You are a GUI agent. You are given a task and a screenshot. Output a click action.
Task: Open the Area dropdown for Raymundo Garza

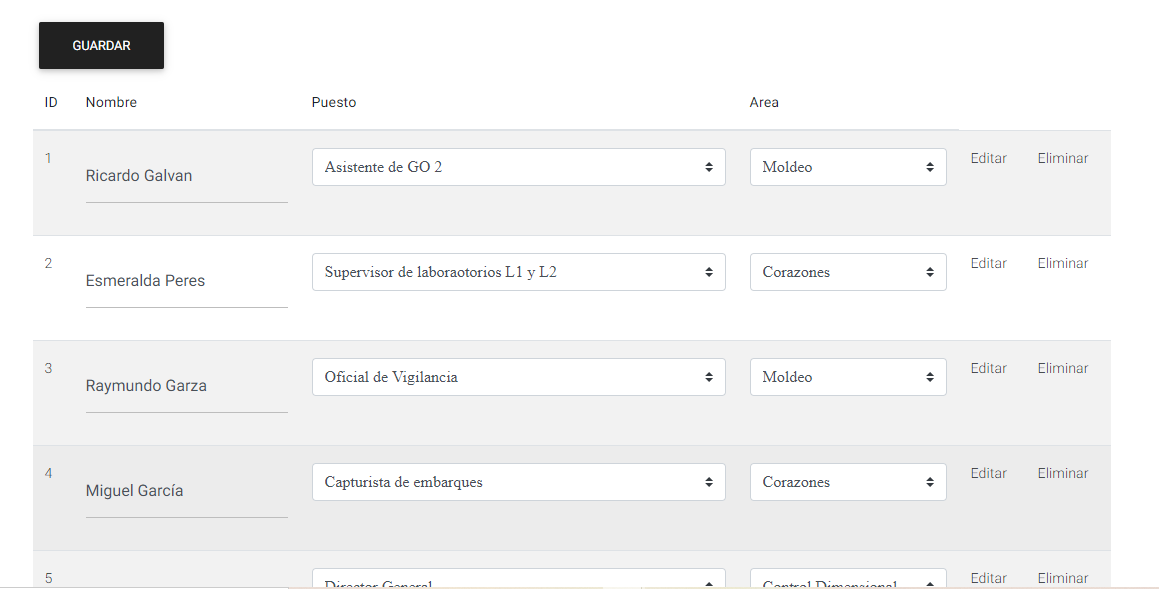(847, 377)
